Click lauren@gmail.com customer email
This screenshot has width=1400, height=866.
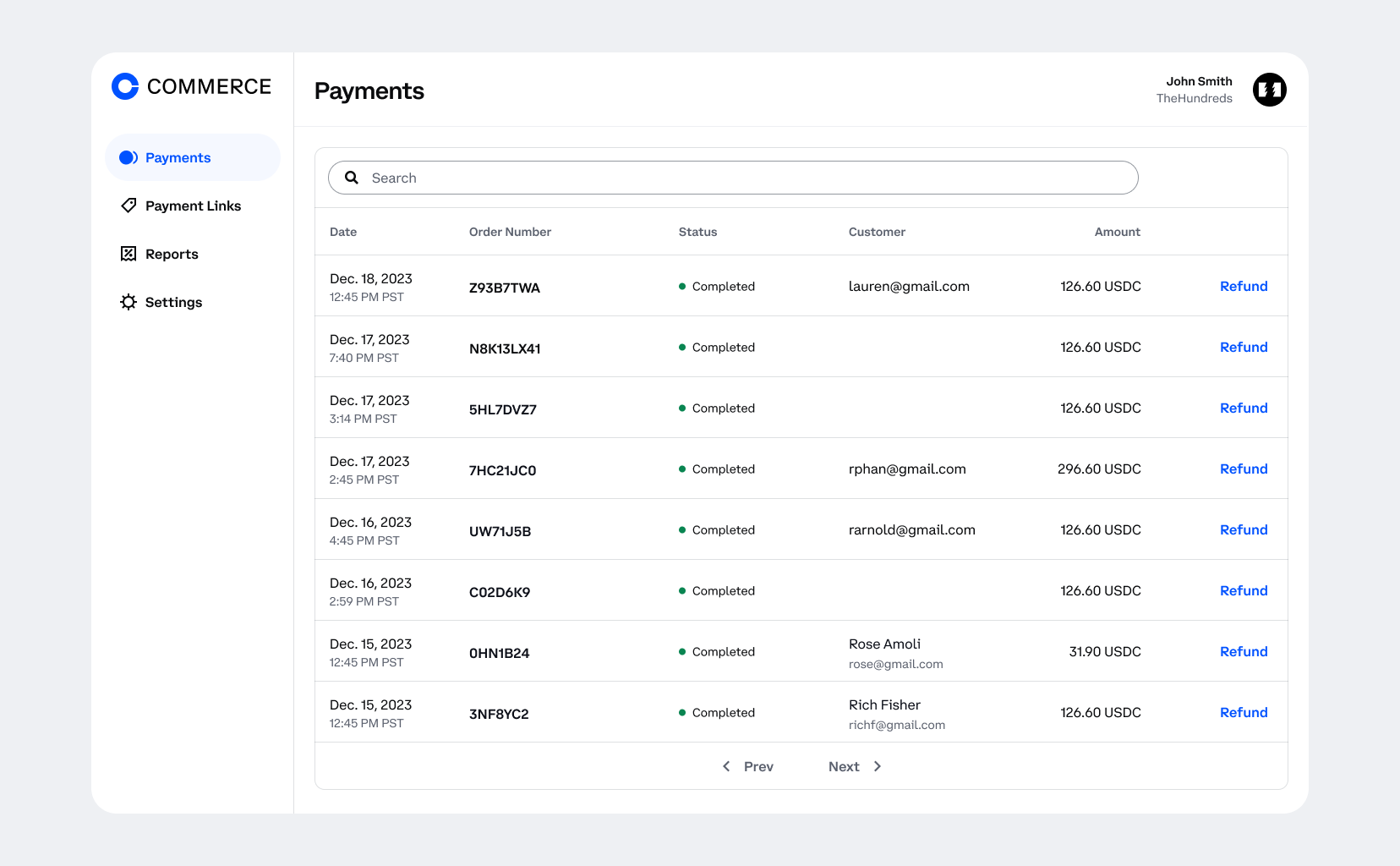[x=909, y=286]
